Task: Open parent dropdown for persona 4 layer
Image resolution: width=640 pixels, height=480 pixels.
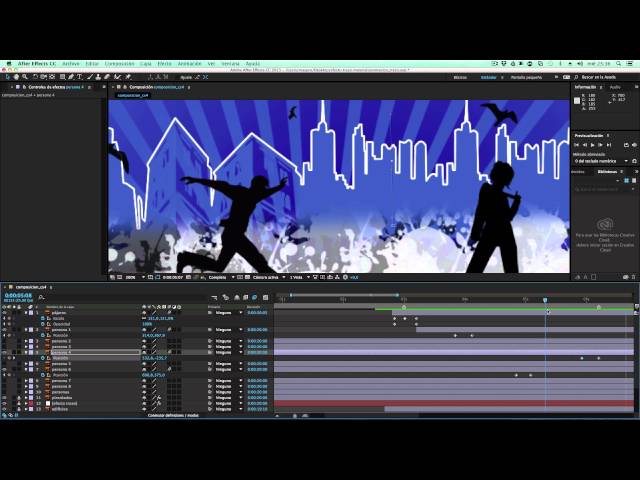Action: click(229, 352)
